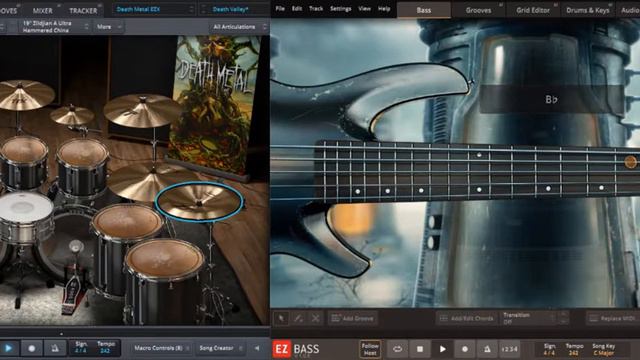Switch to the Bass tab
Screen dimensions: 640x360
point(424,10)
